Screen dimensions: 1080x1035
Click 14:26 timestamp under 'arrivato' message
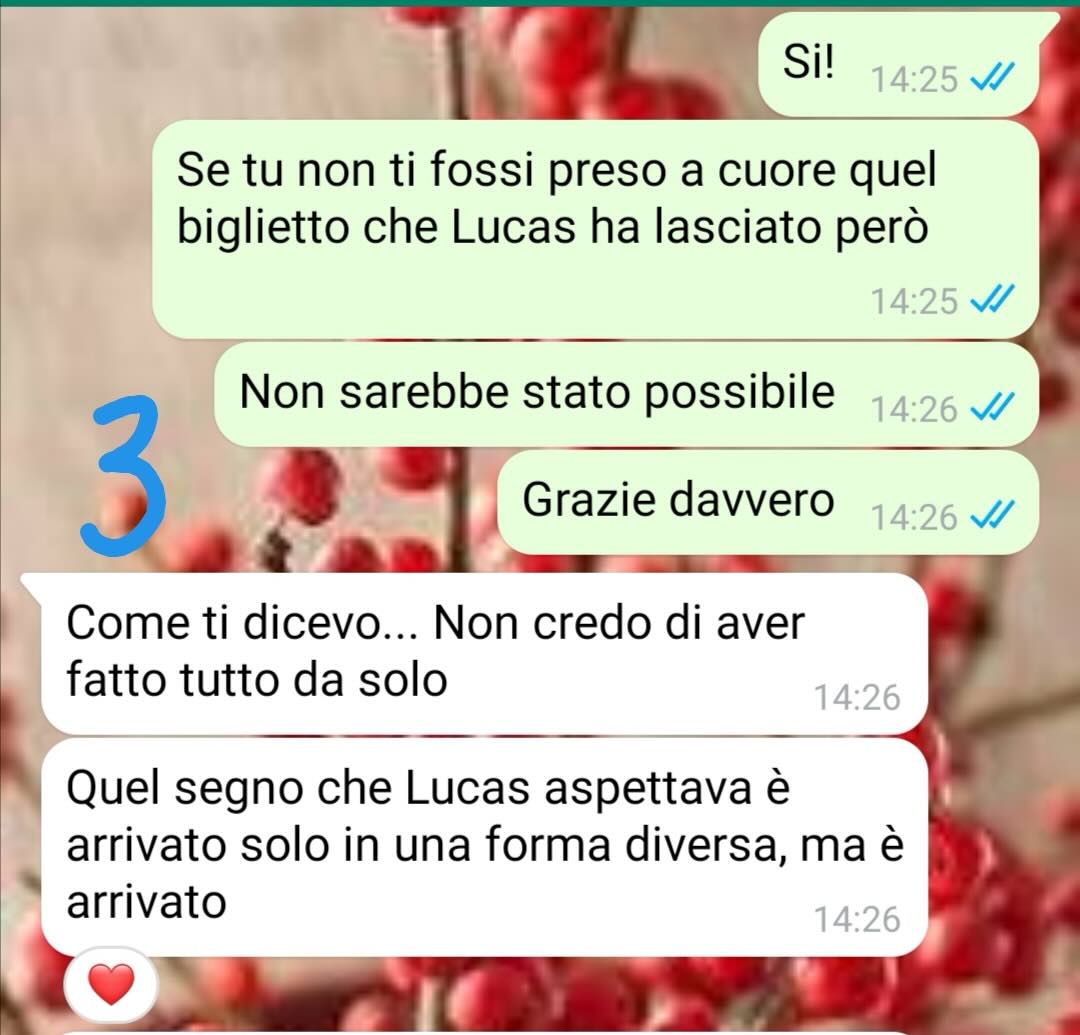tap(858, 919)
